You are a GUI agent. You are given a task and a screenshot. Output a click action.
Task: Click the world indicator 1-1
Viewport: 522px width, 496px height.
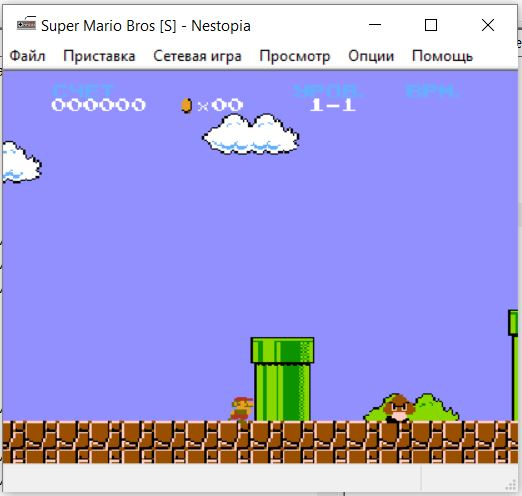[333, 105]
